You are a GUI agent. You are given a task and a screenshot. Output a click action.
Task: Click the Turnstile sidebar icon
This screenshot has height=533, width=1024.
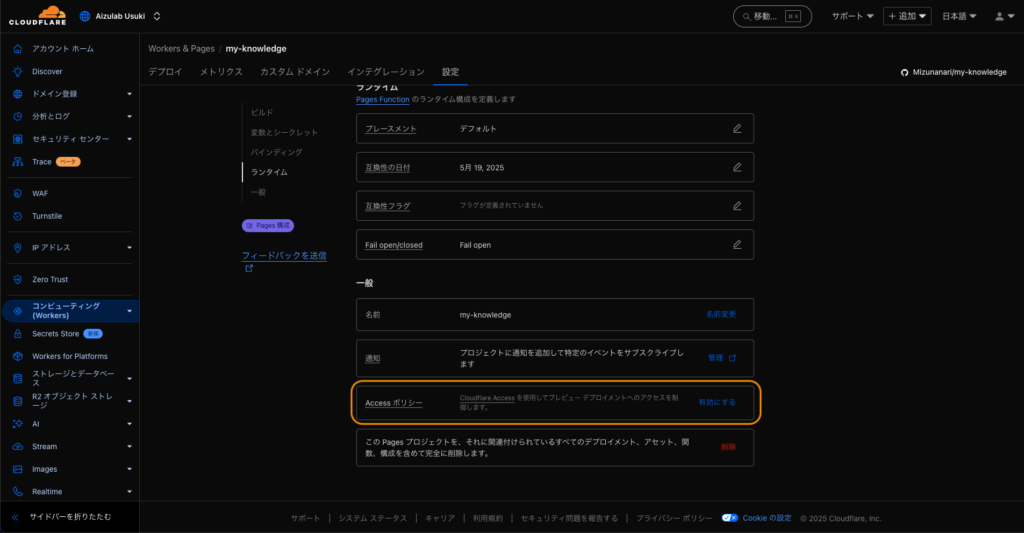tap(18, 216)
